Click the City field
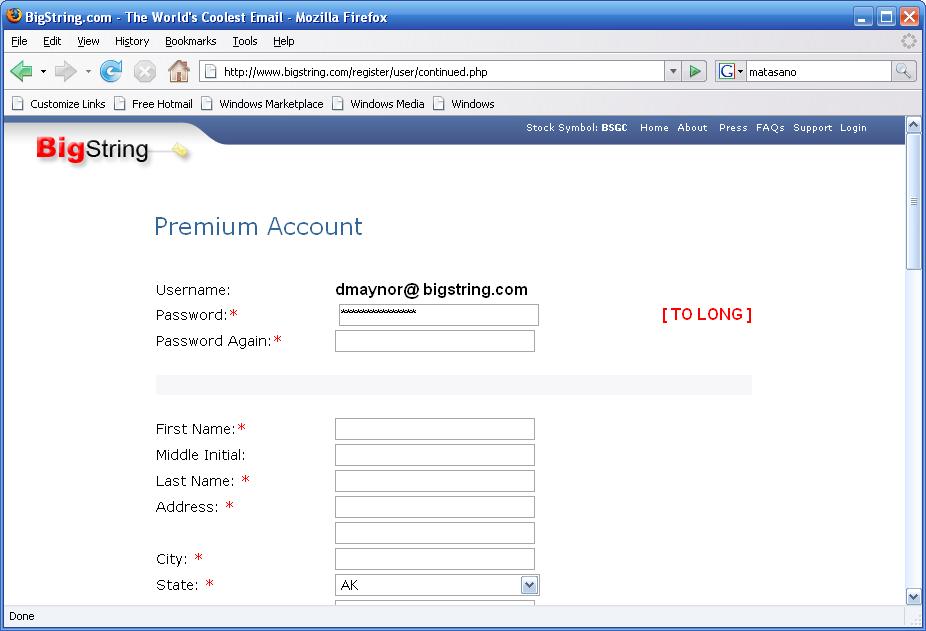 [435, 559]
